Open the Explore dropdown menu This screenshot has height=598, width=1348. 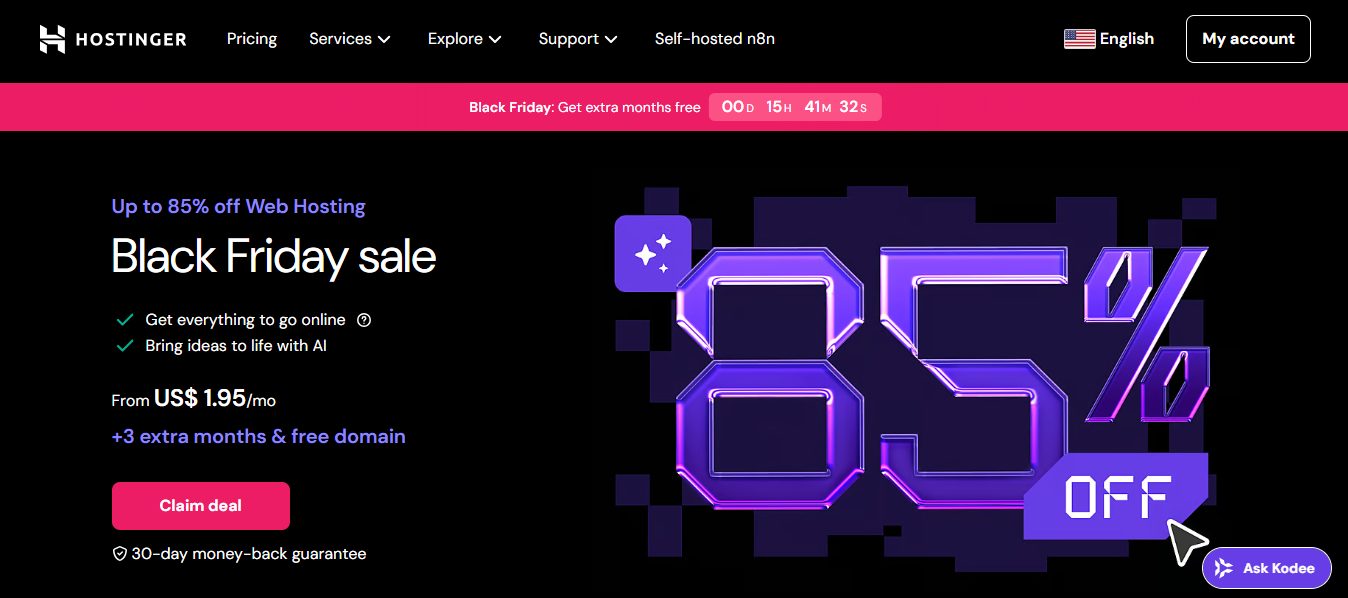click(464, 39)
